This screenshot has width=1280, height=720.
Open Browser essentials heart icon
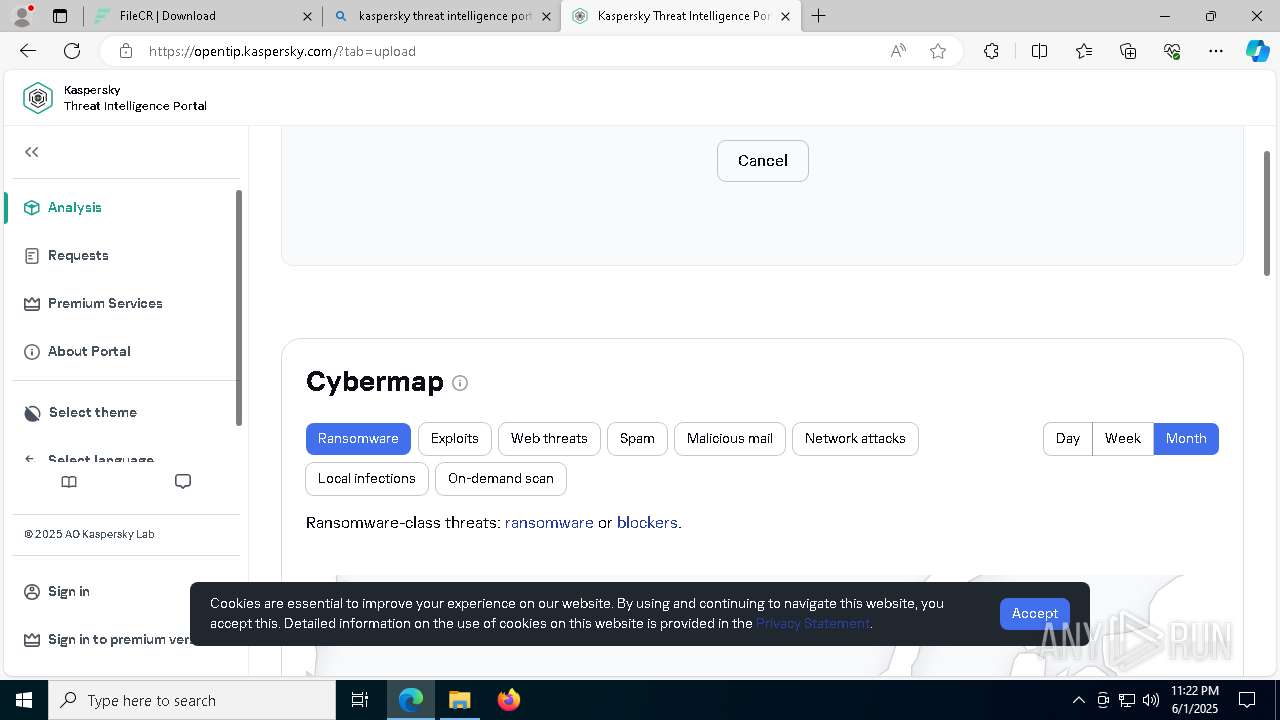click(x=1172, y=51)
